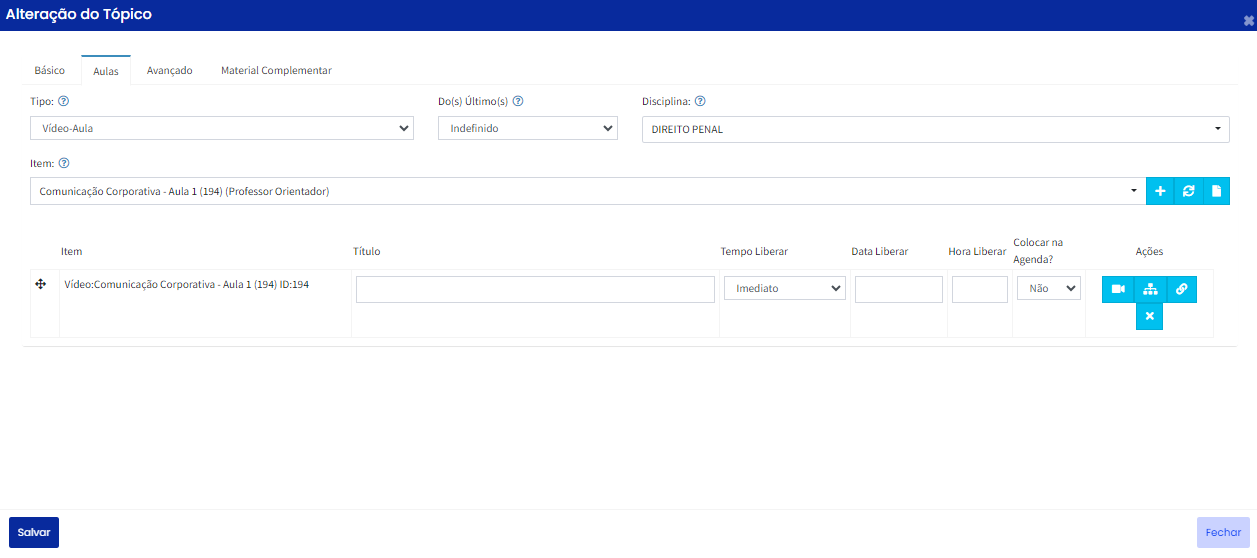Click the help icon next to Do(s) Último(s)
Screen dimensions: 1257x558
pyautogui.click(x=518, y=101)
